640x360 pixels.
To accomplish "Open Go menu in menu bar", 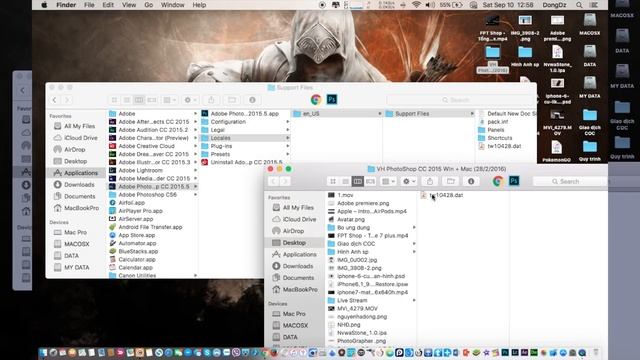I will (149, 5).
